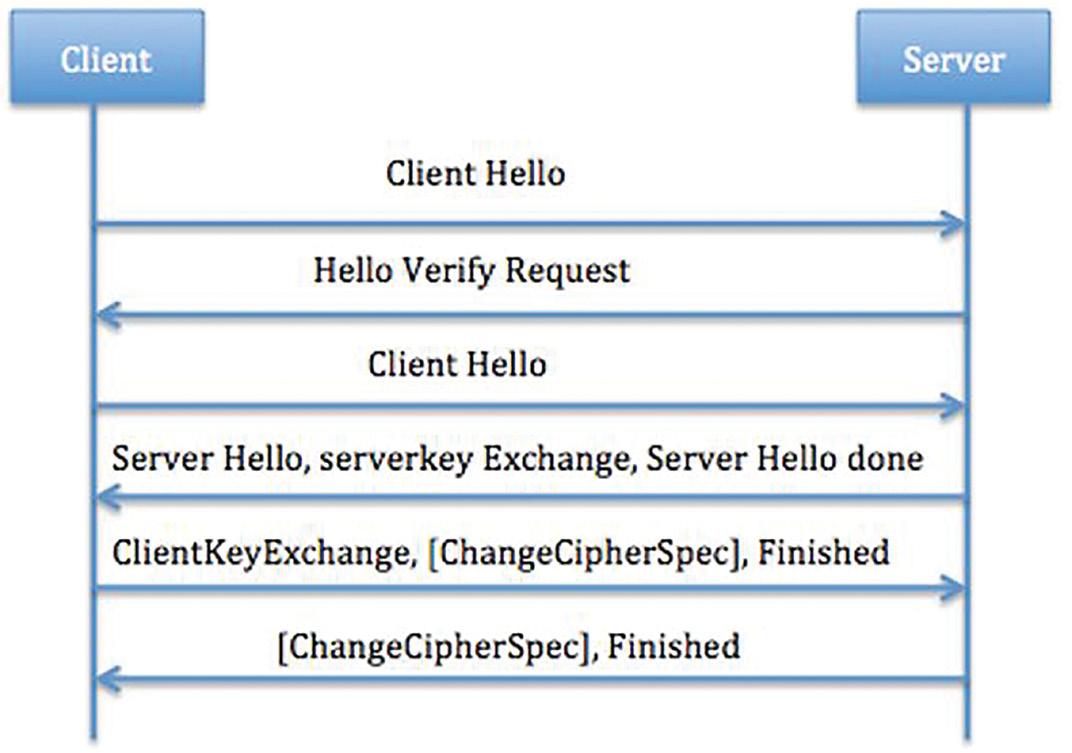
Task: Click the Client vertical lifeline below the last arrow
Action: [x=94, y=717]
